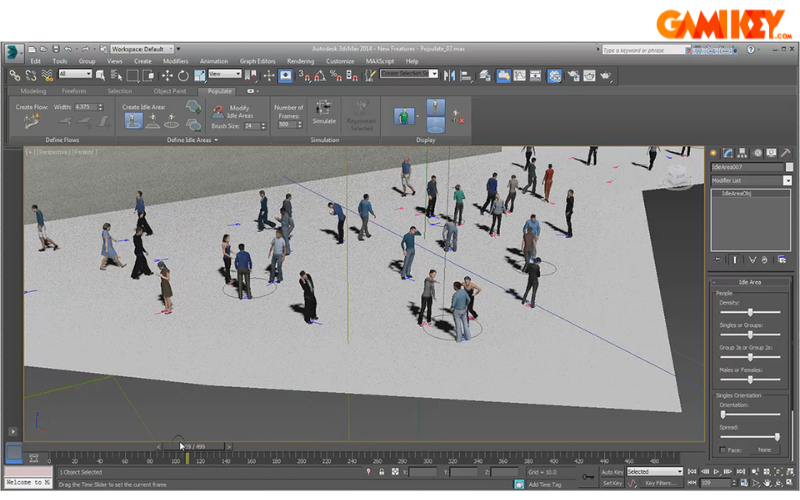Open the MAXScript menu
The image size is (800, 500).
[x=380, y=61]
